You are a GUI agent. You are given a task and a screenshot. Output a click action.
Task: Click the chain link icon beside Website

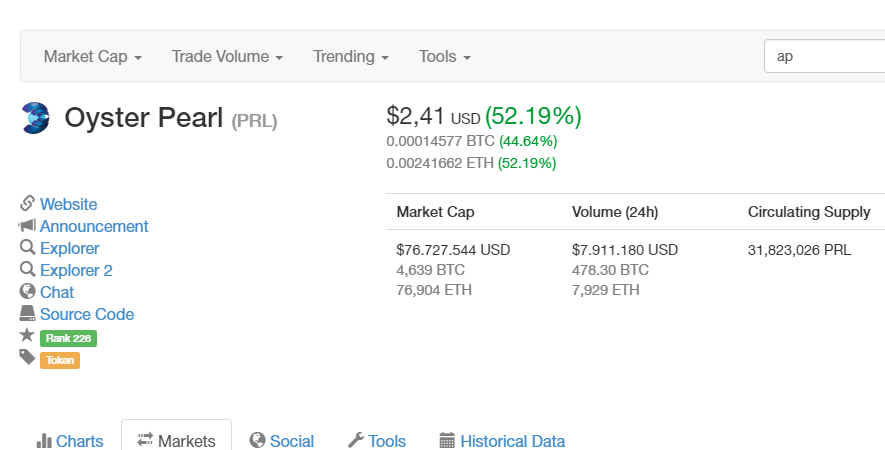27,204
